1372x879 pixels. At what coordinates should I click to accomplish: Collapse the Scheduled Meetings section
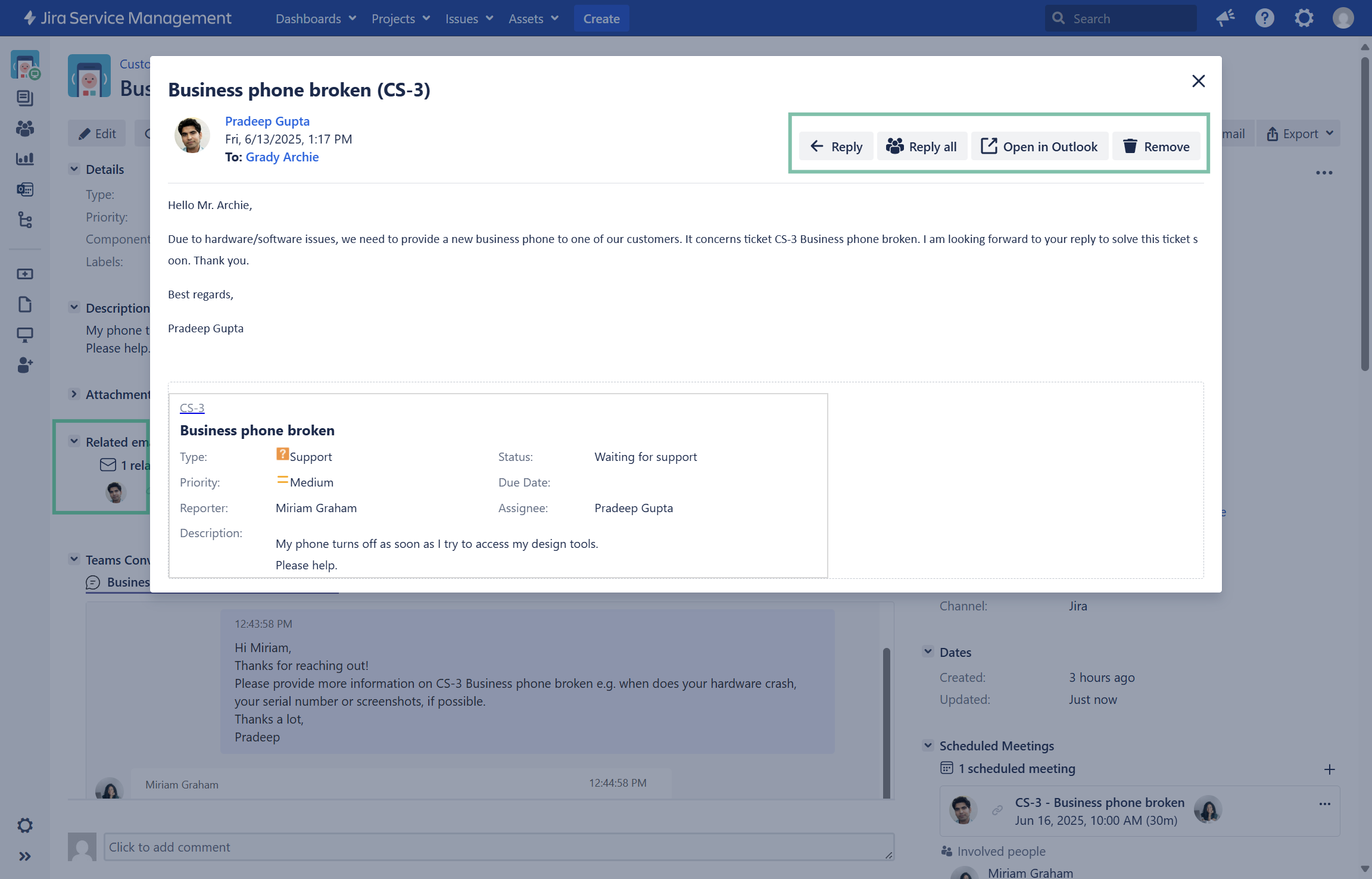(x=928, y=746)
